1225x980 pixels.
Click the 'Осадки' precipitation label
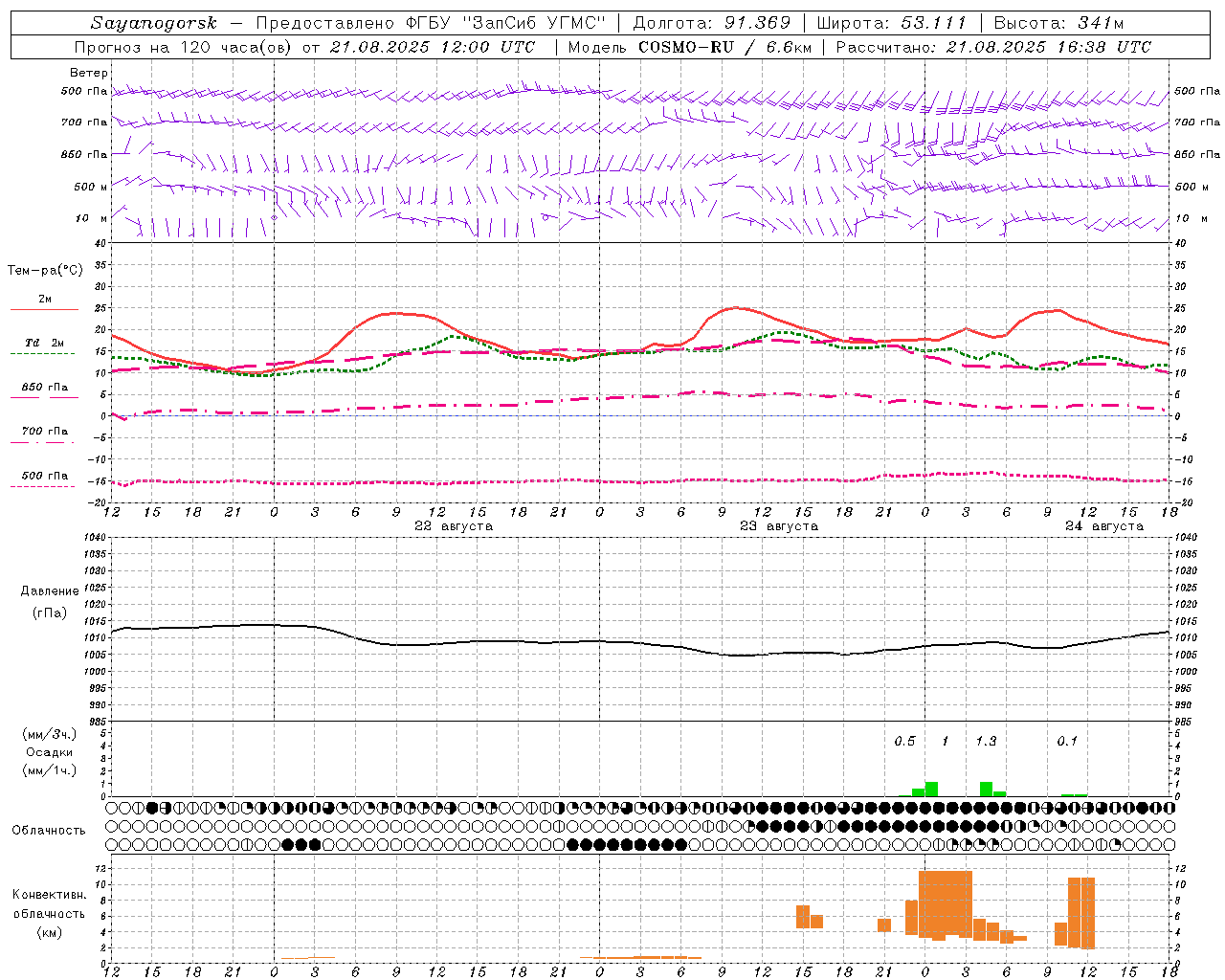click(x=50, y=752)
